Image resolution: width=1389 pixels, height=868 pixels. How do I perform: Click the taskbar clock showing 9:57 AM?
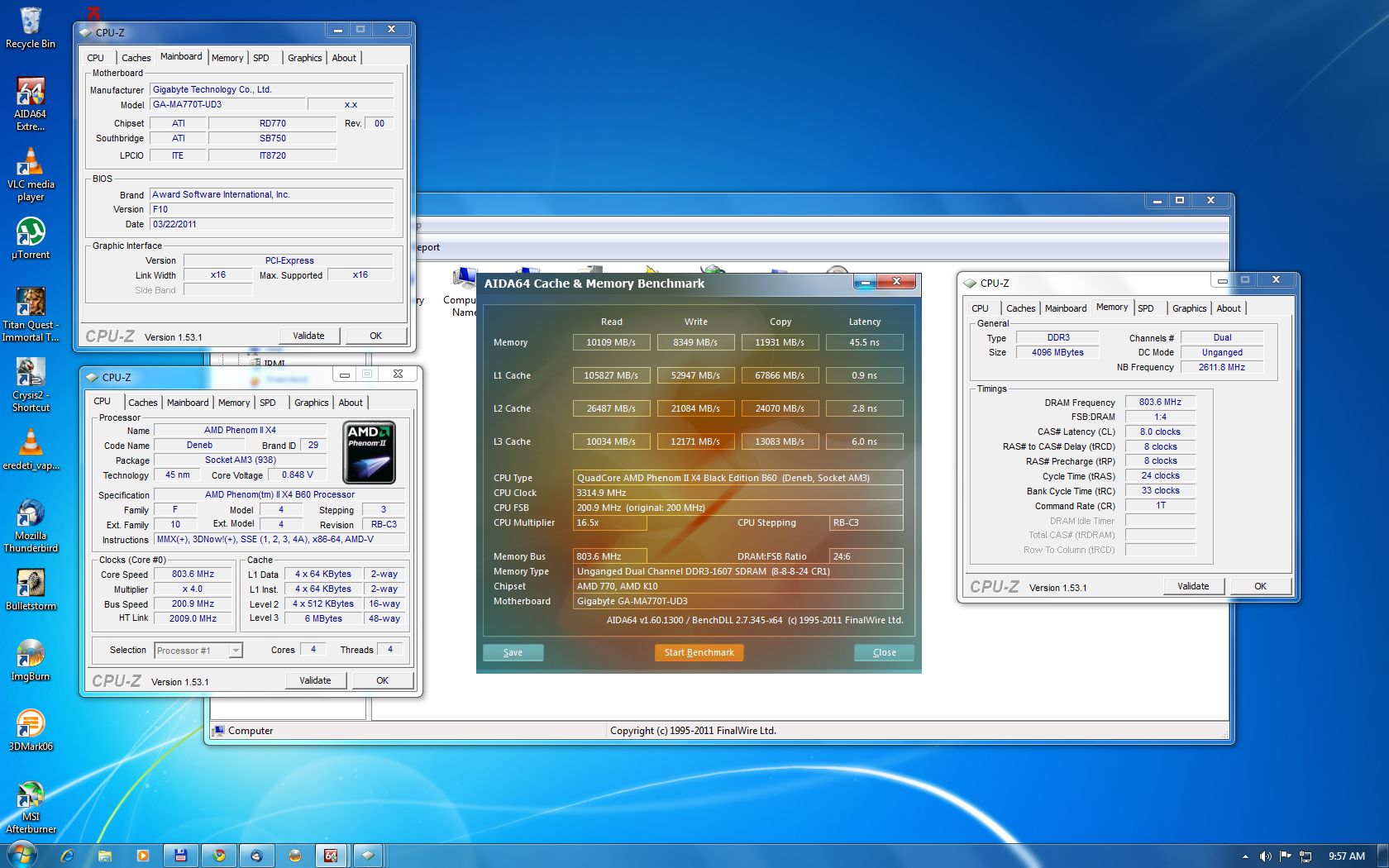(1346, 856)
